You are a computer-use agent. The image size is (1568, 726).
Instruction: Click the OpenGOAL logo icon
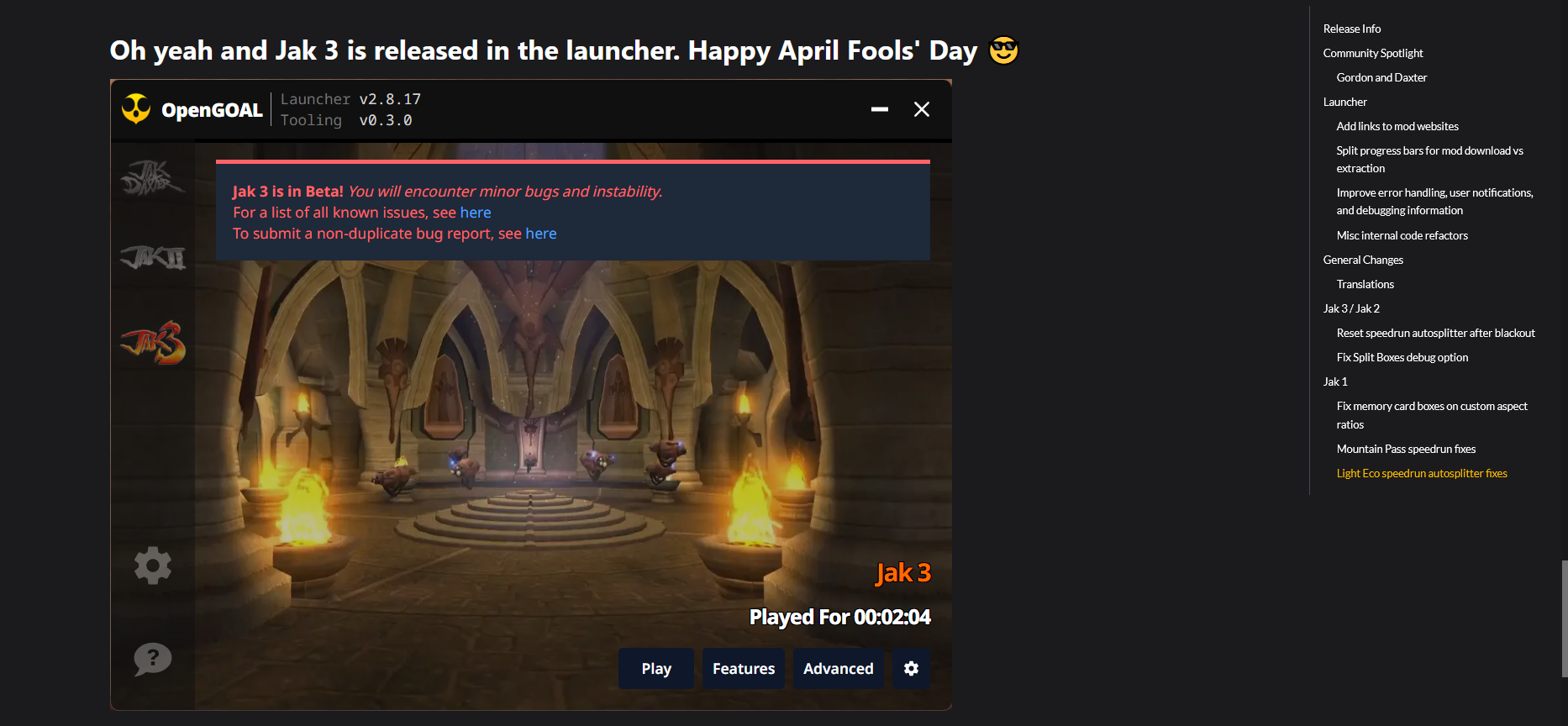click(136, 109)
